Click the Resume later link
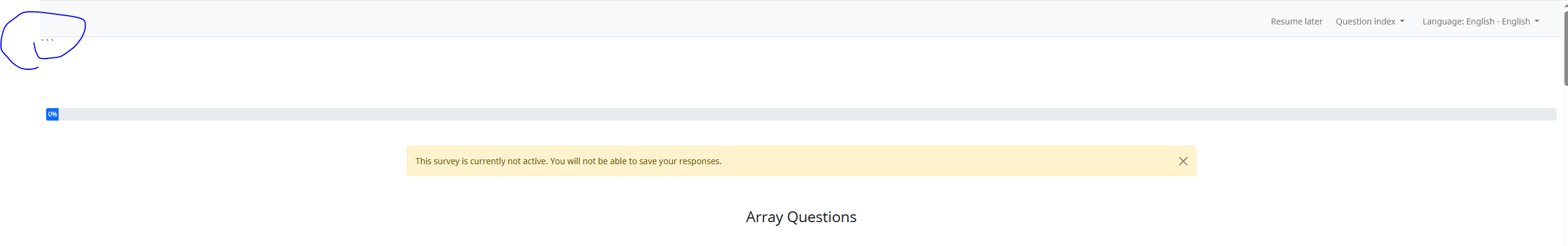The width and height of the screenshot is (1568, 246). pos(1296,21)
